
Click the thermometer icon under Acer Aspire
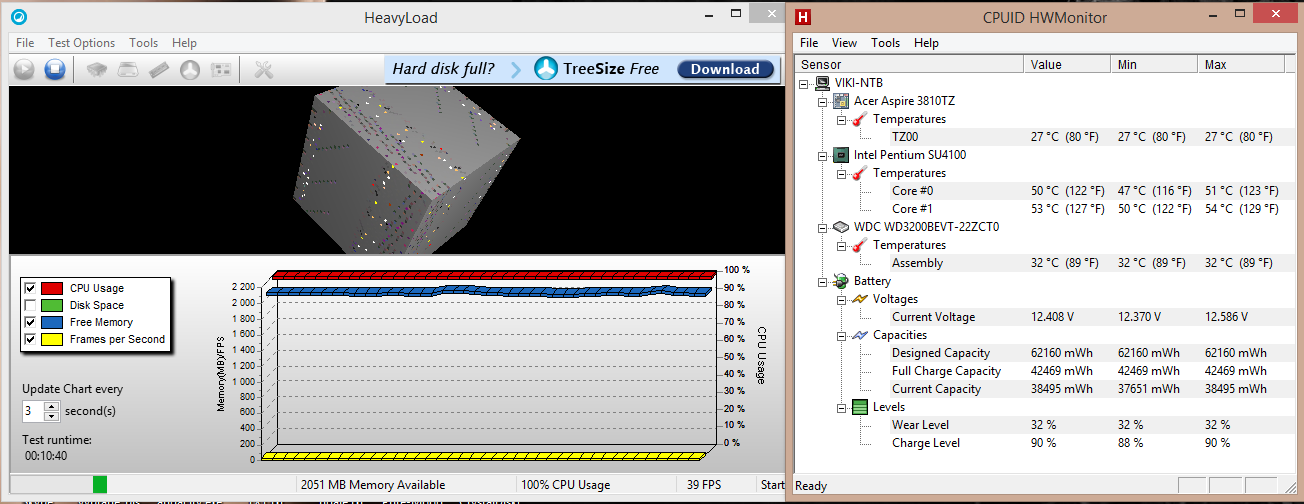(x=859, y=119)
